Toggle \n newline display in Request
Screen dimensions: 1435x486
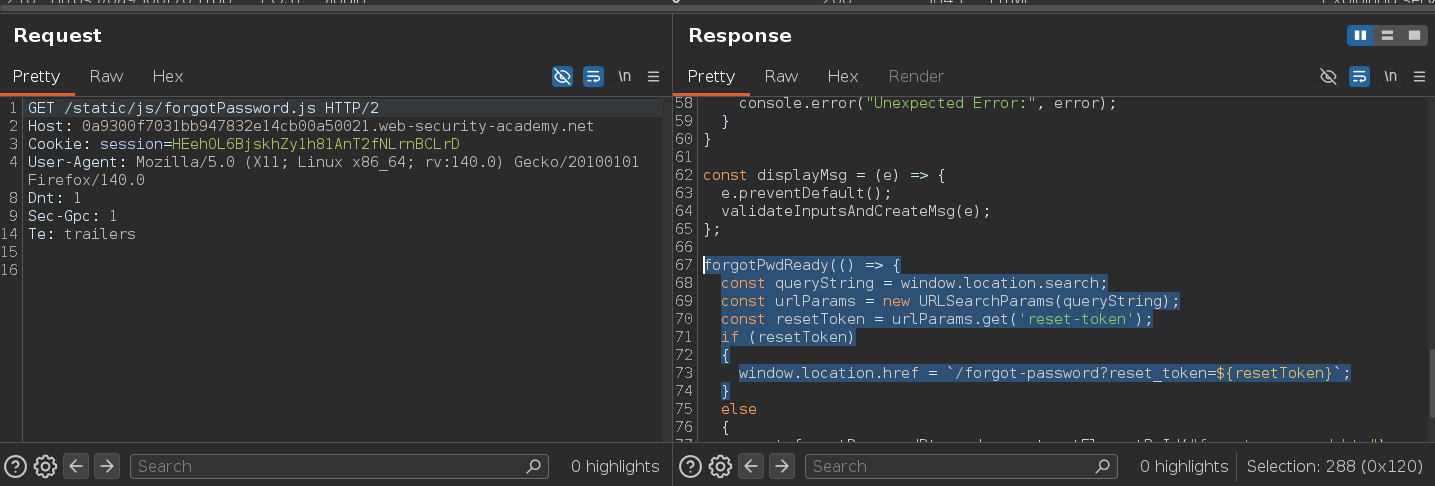pos(625,76)
